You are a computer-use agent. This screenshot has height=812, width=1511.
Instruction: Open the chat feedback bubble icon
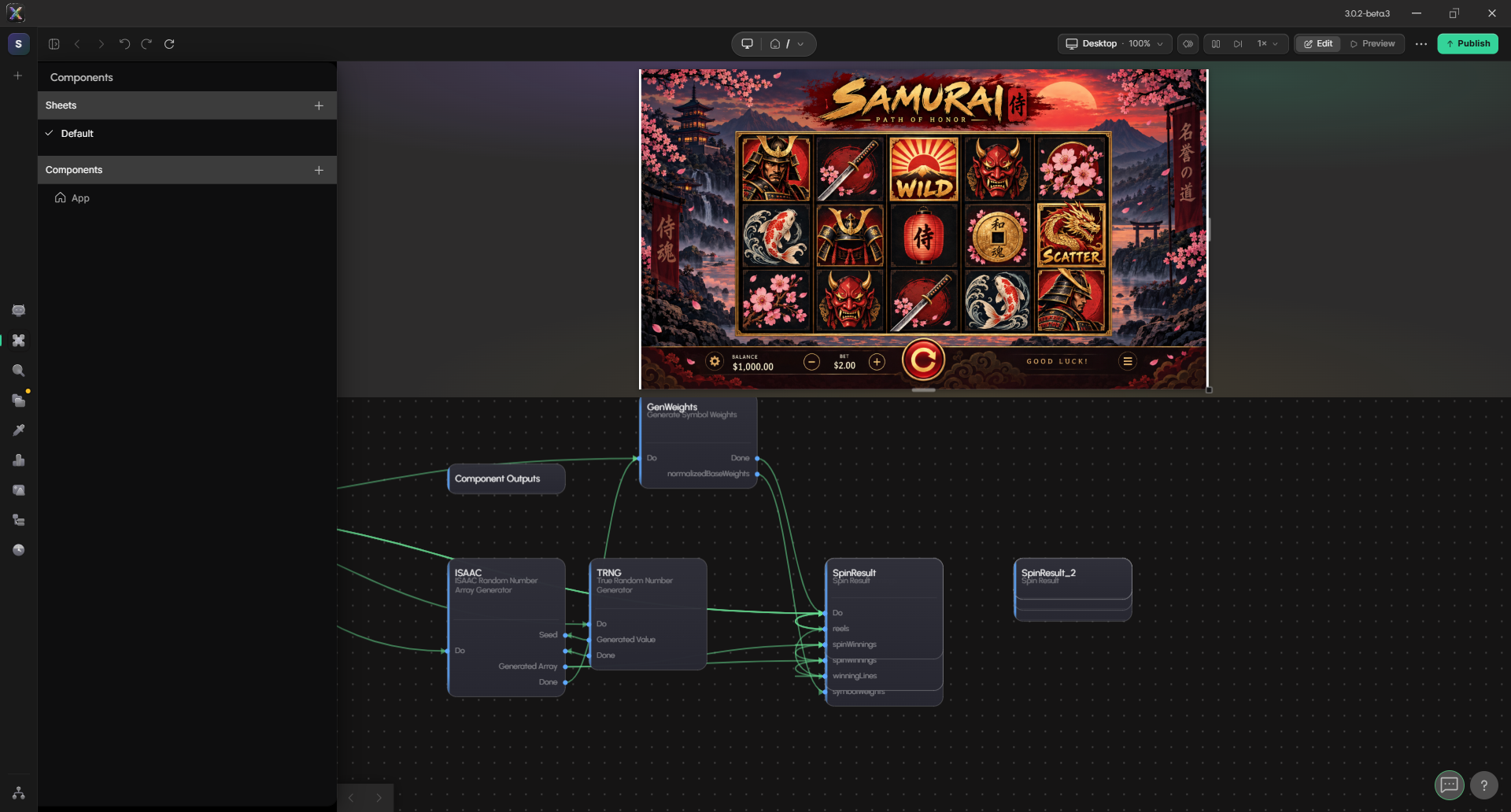1449,784
